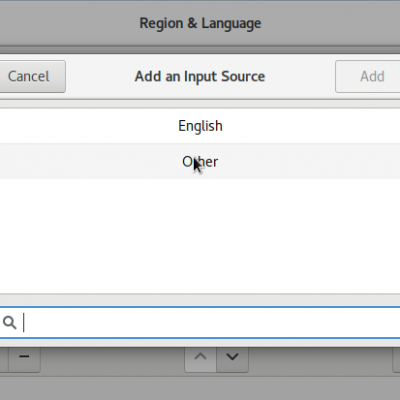
Task: Focus the input source search field
Action: 200,322
